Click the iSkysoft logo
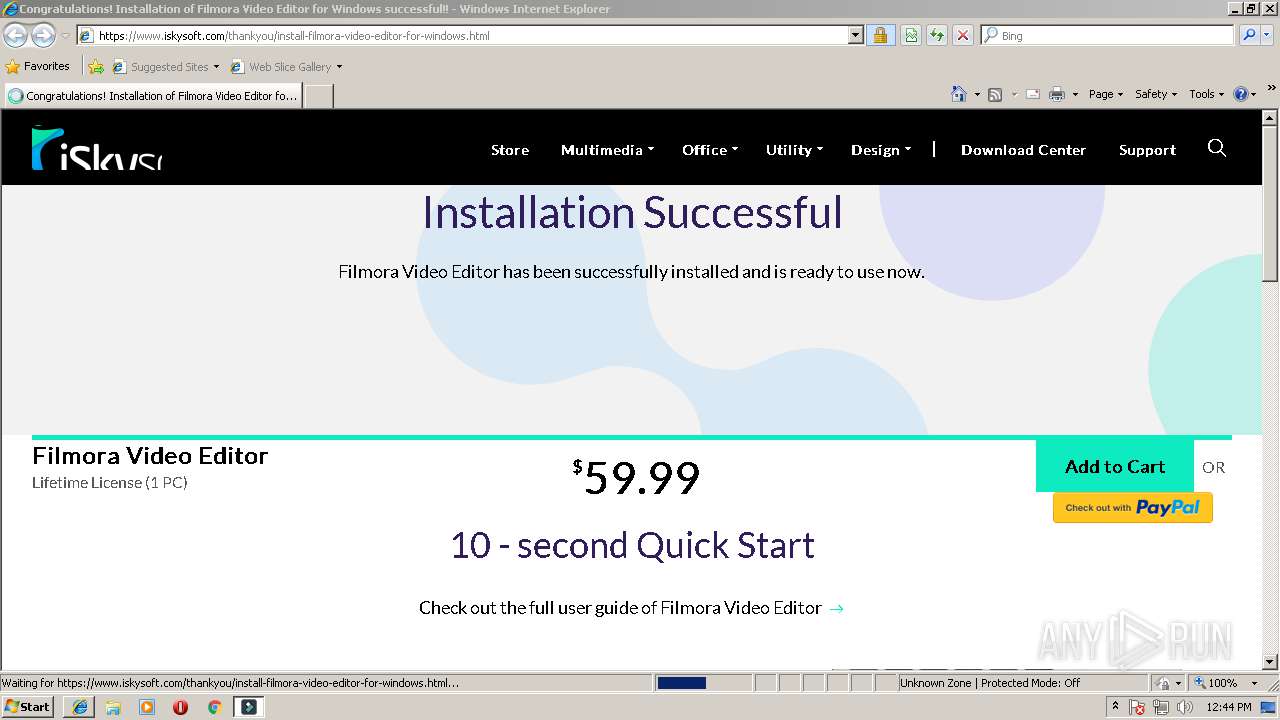 (x=97, y=148)
